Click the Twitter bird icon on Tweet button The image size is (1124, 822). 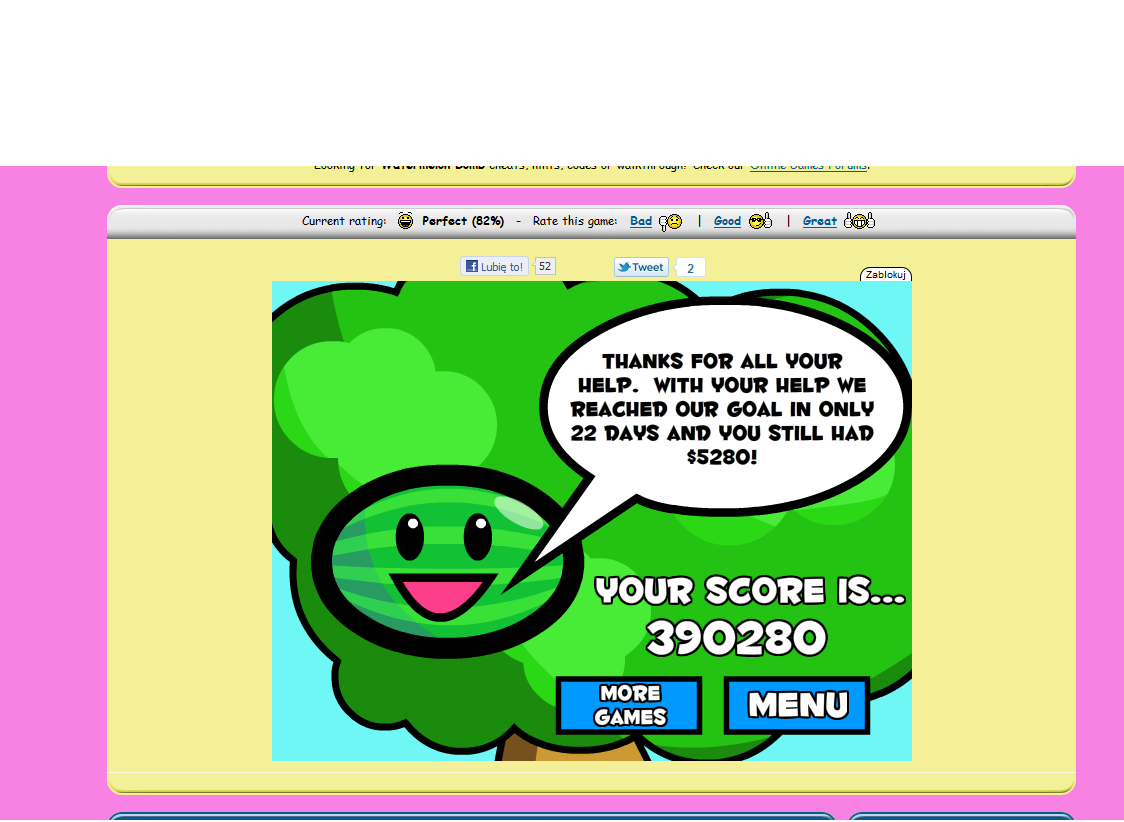tap(624, 267)
